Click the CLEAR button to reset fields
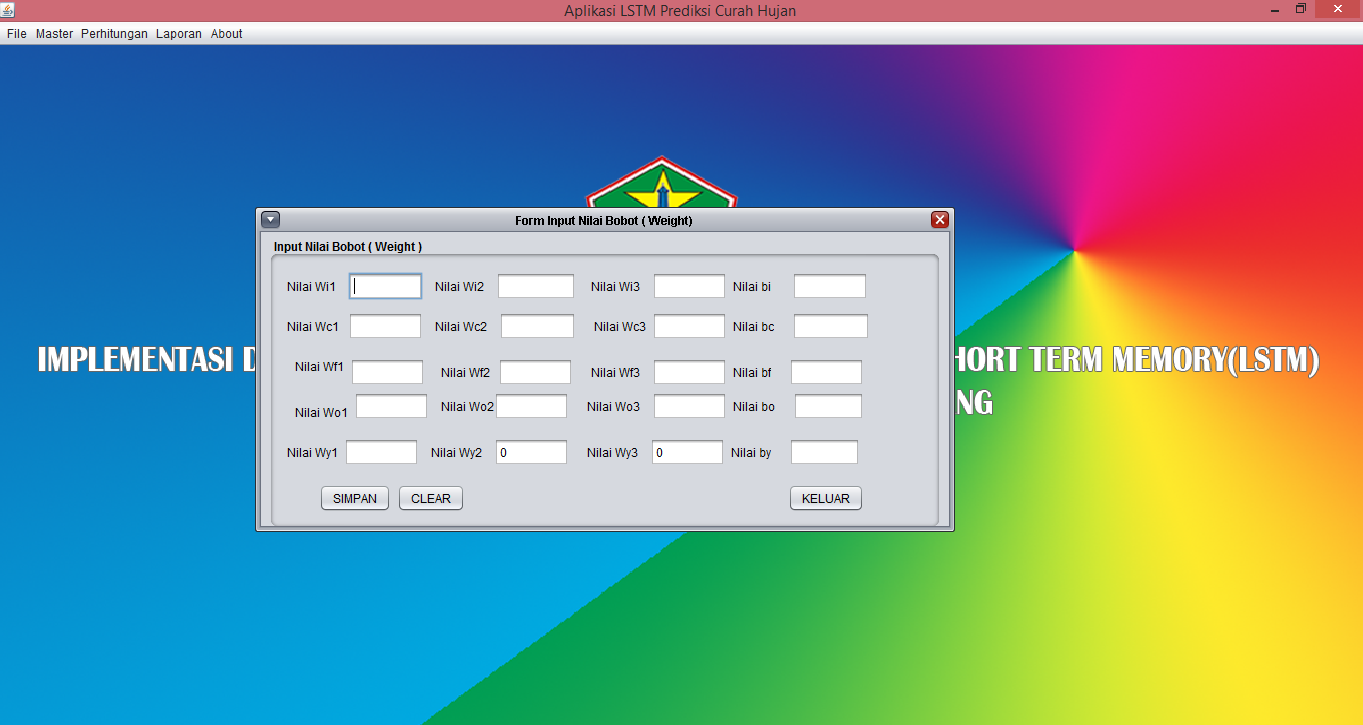1363x725 pixels. (x=430, y=497)
